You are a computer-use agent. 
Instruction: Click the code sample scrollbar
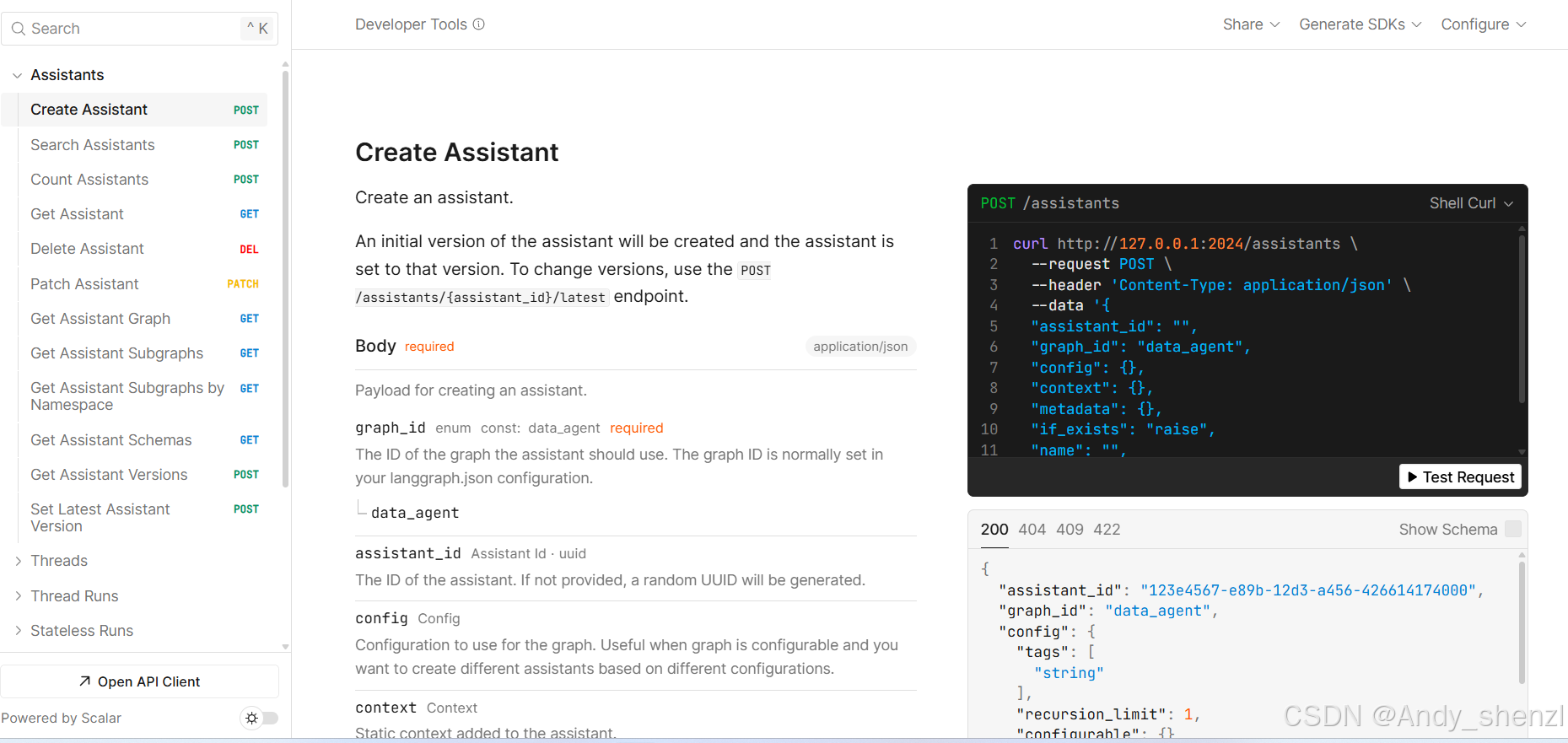click(x=1522, y=319)
